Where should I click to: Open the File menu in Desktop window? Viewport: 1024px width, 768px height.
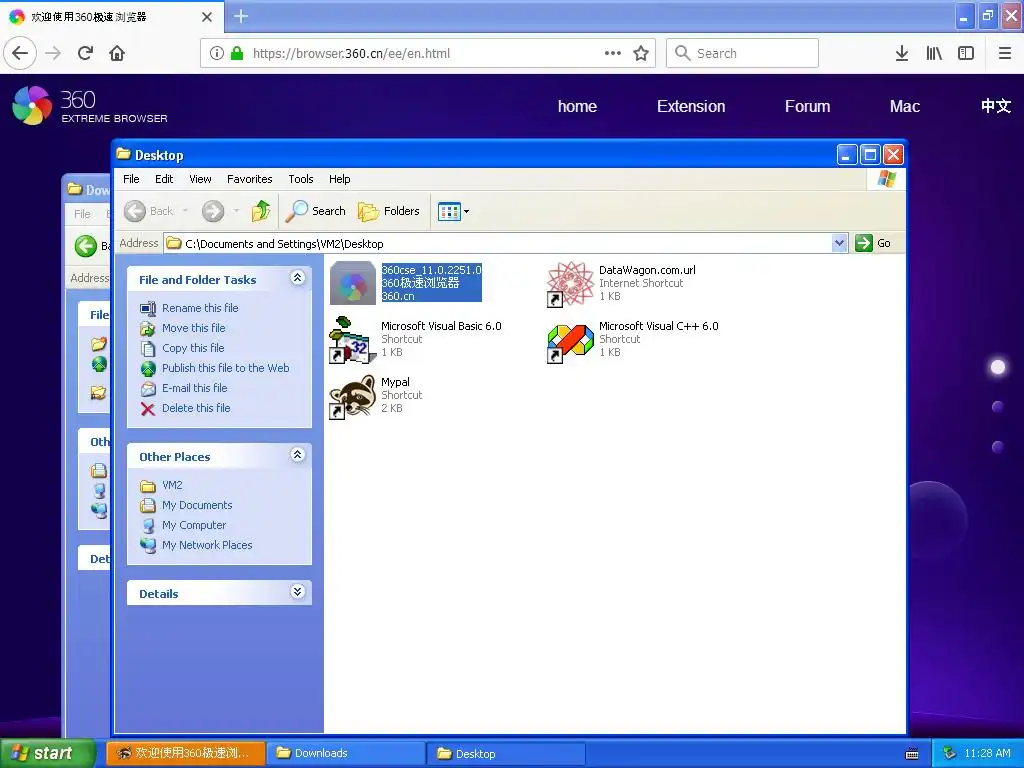coord(131,179)
